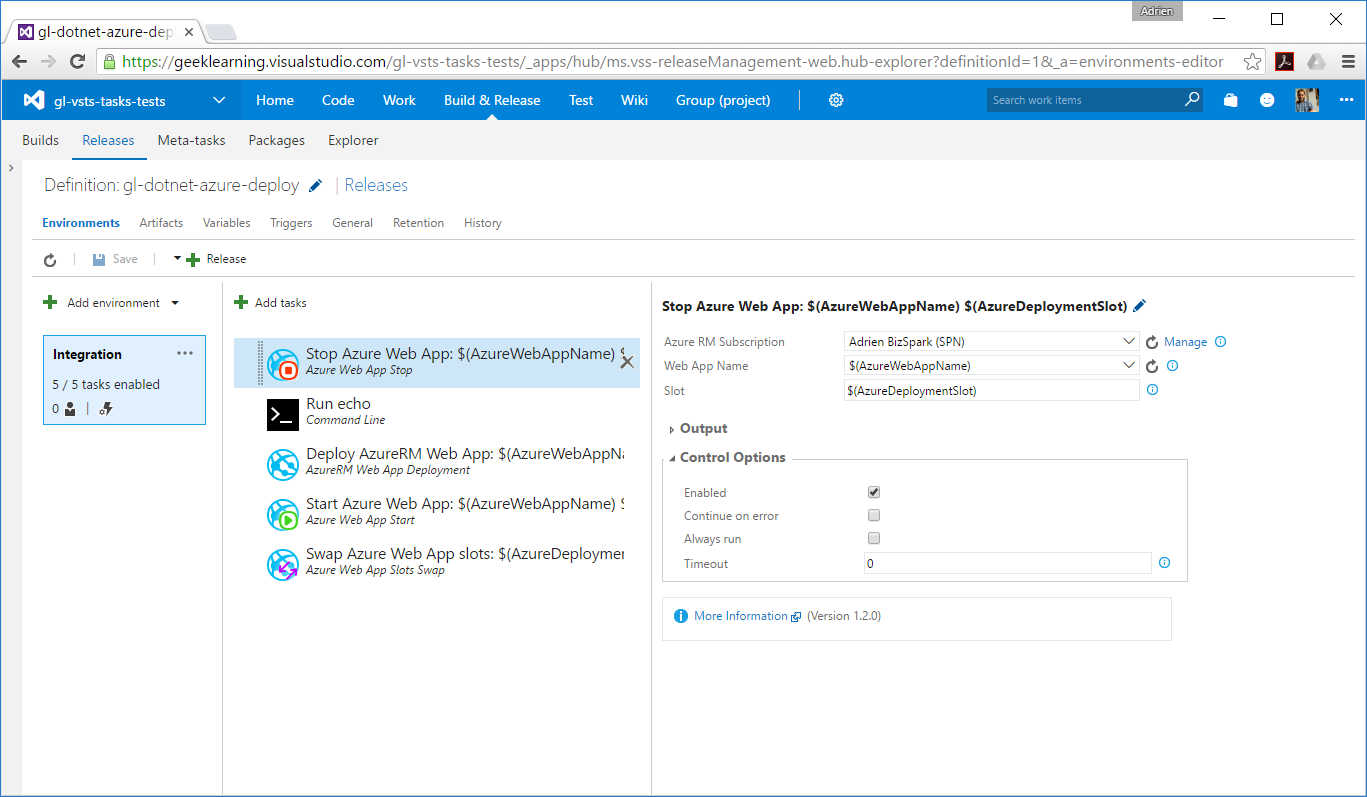The height and width of the screenshot is (797, 1367).
Task: Select the Deploy AzureRM Web App task
Action: (x=437, y=463)
